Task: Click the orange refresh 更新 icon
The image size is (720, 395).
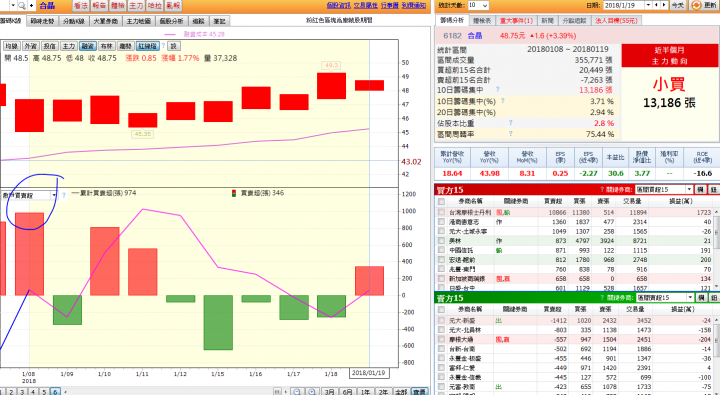Action: (696, 5)
